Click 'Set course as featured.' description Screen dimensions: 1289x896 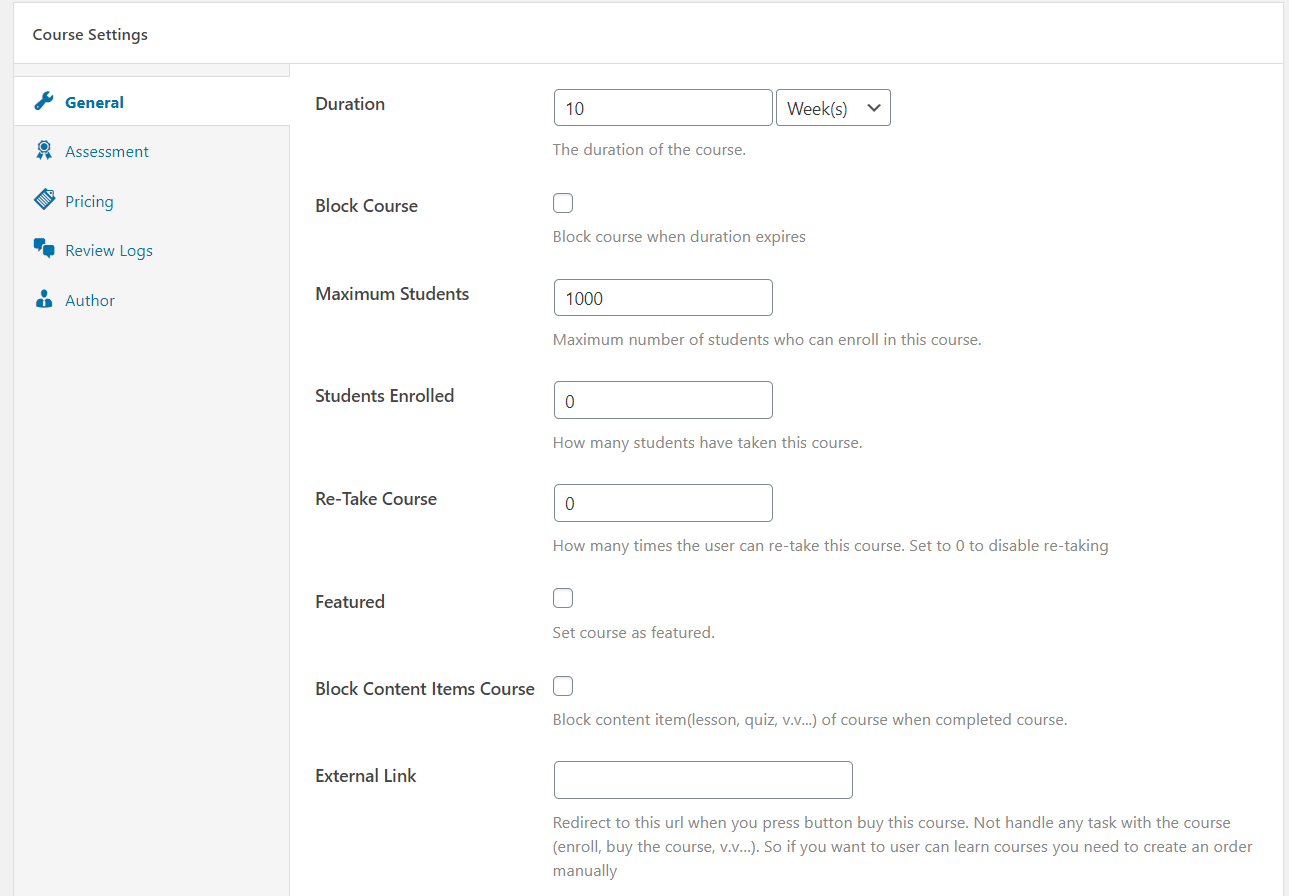coord(633,633)
